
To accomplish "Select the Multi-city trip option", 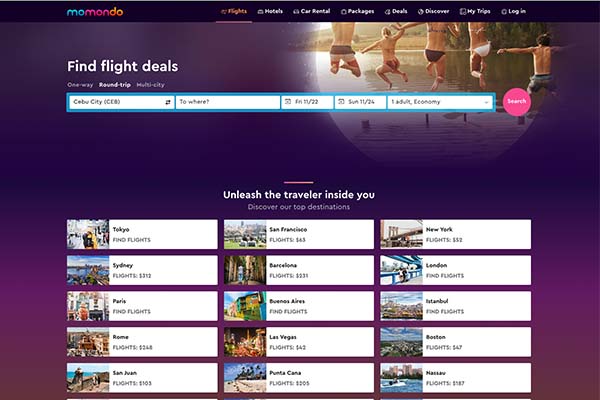I will click(x=150, y=85).
